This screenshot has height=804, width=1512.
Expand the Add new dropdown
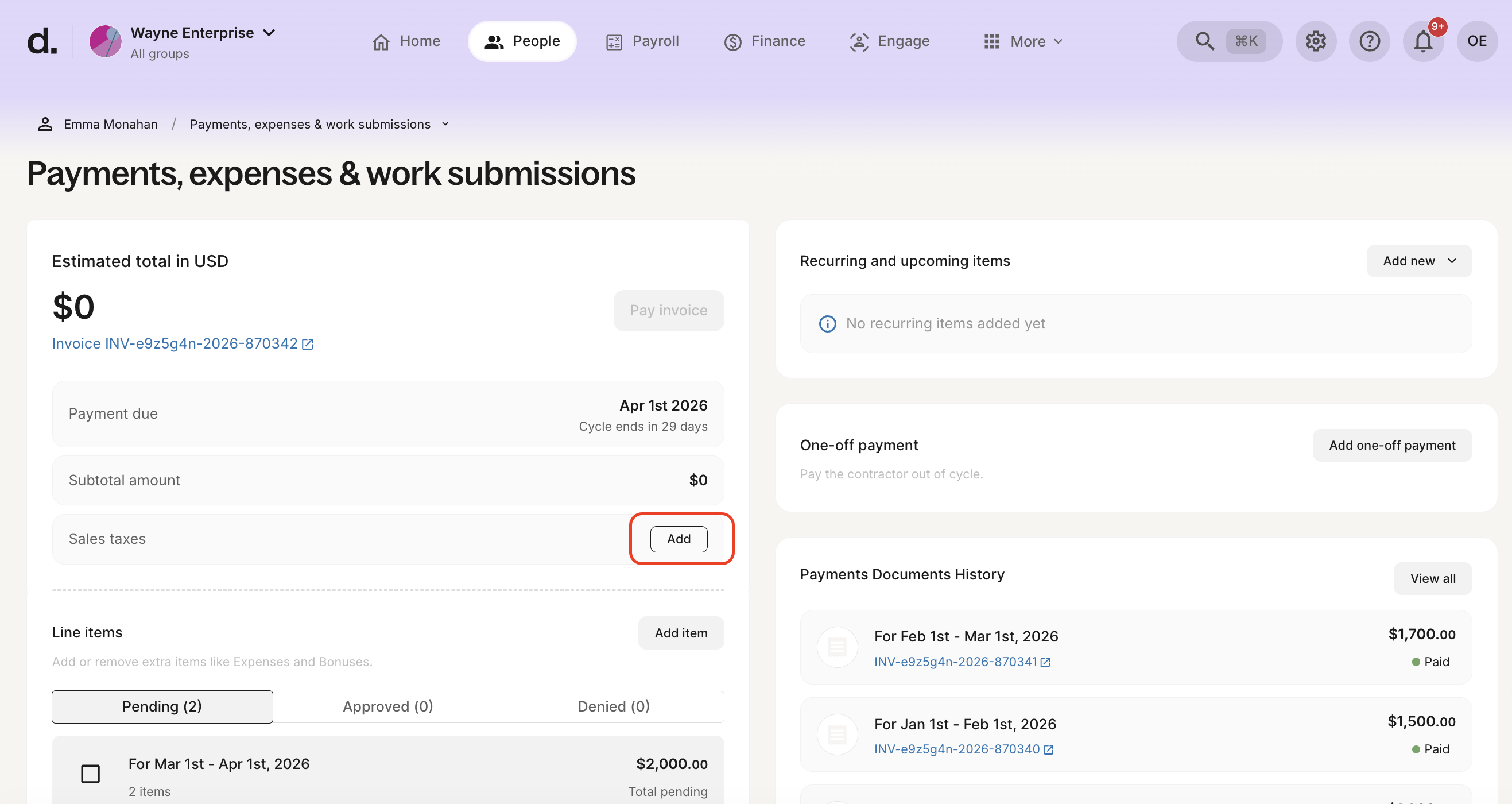point(1418,261)
